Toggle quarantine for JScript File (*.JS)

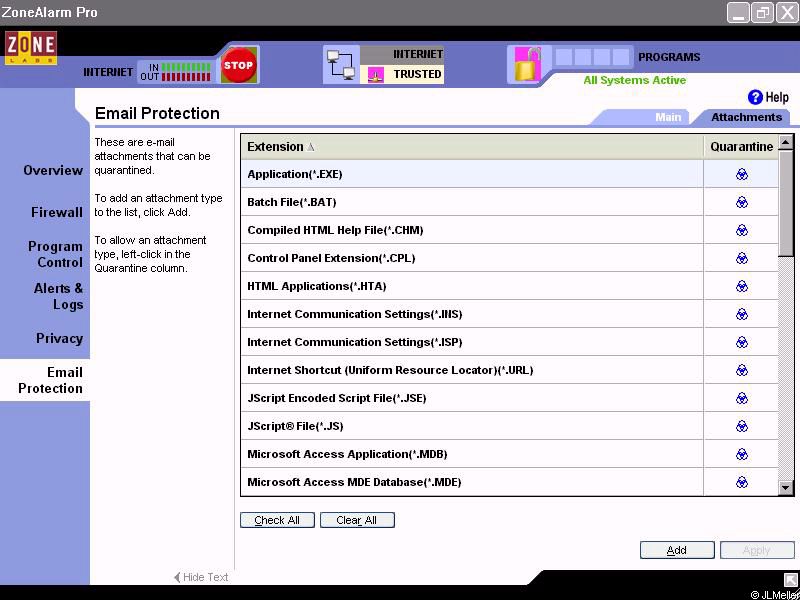(x=742, y=426)
